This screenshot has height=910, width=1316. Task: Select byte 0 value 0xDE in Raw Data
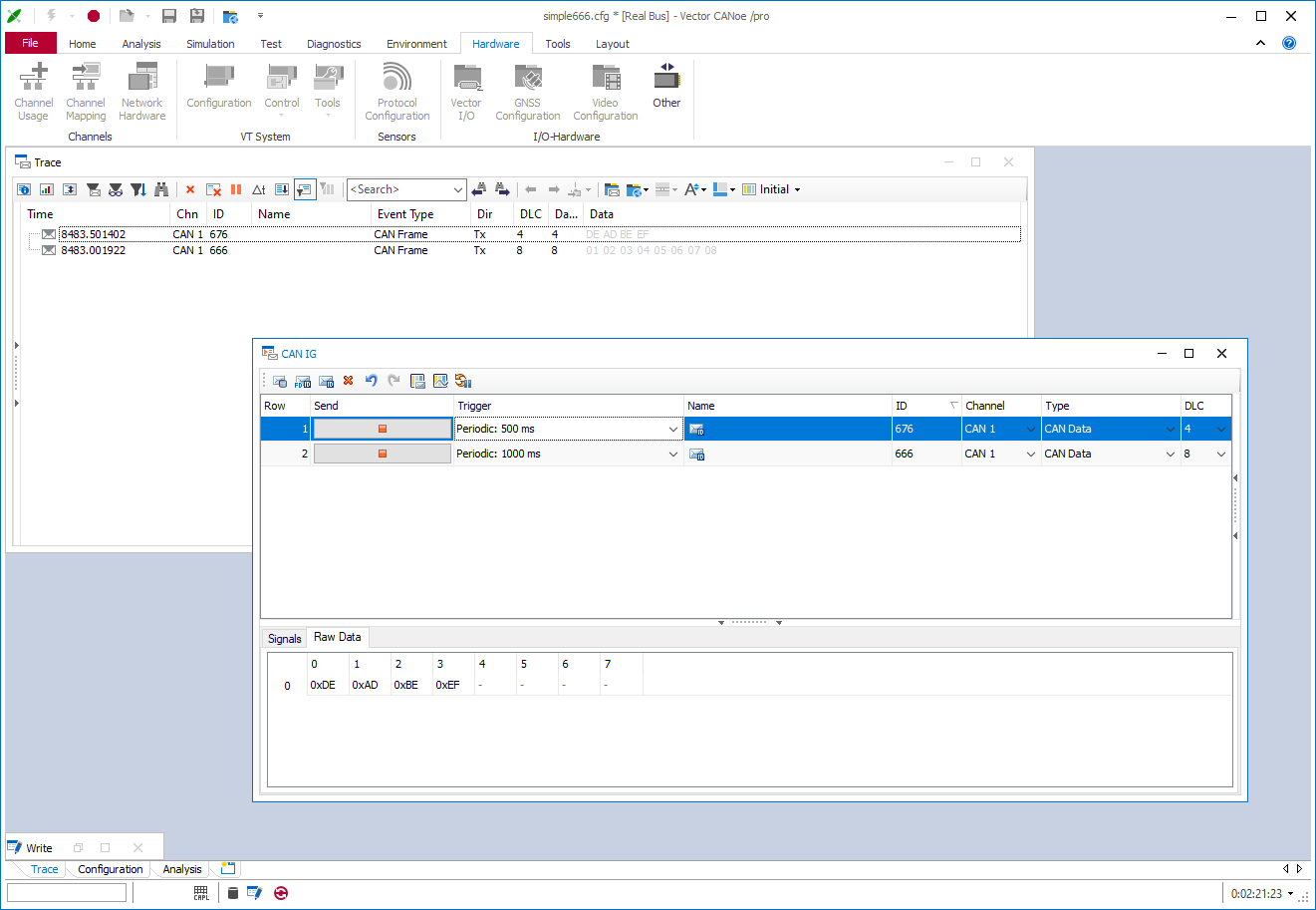tap(323, 686)
